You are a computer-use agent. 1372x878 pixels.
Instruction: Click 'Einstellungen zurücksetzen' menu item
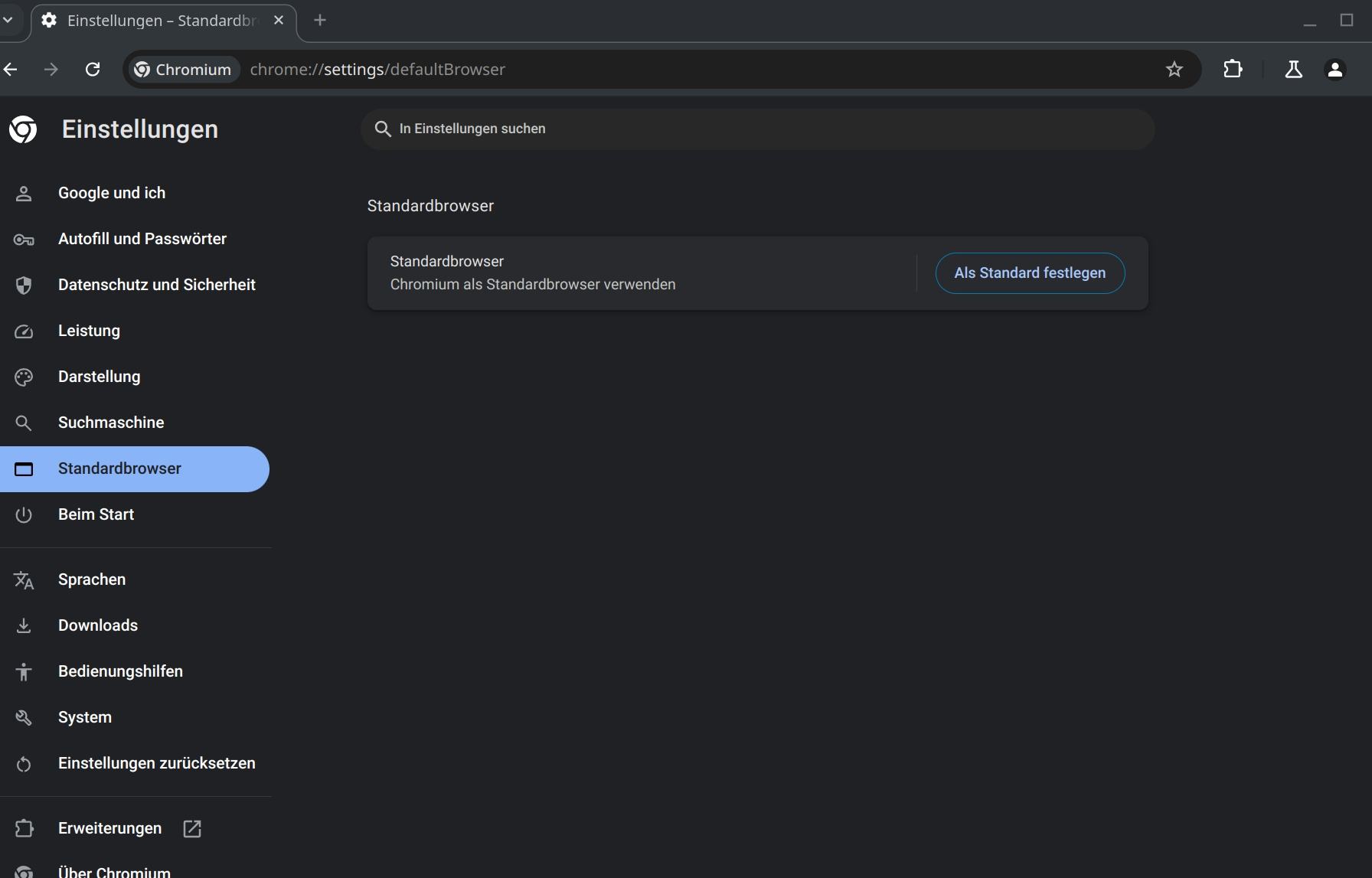point(156,763)
